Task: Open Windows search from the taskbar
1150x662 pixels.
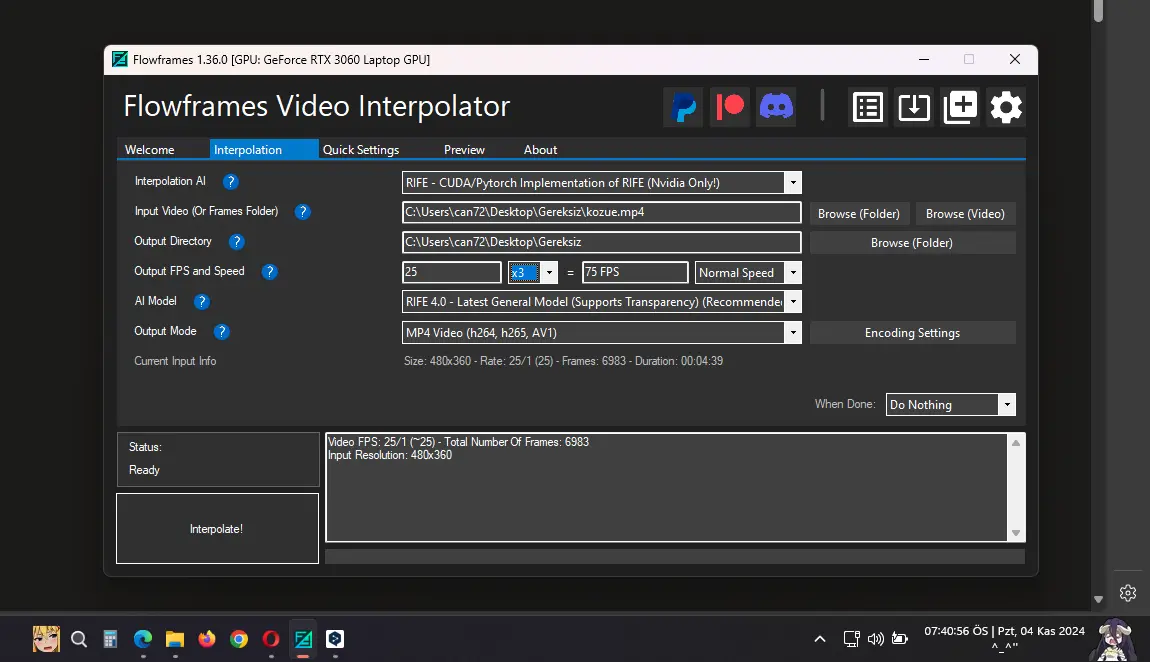Action: pos(79,639)
